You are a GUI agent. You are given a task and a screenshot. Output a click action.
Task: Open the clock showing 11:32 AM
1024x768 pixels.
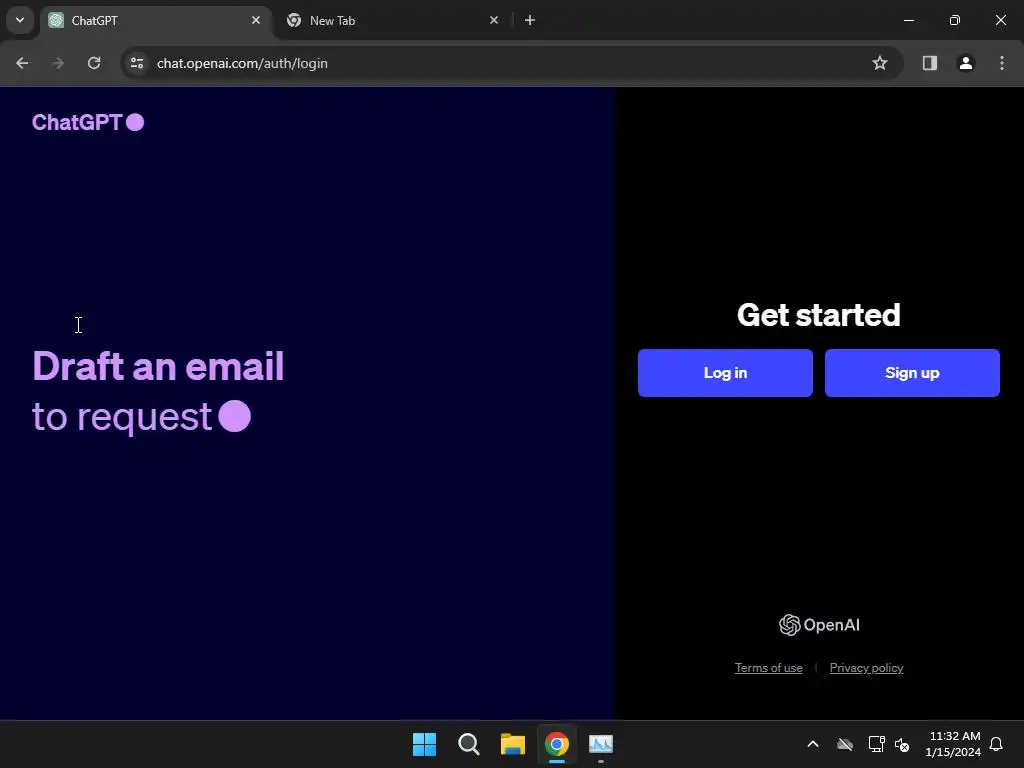953,744
